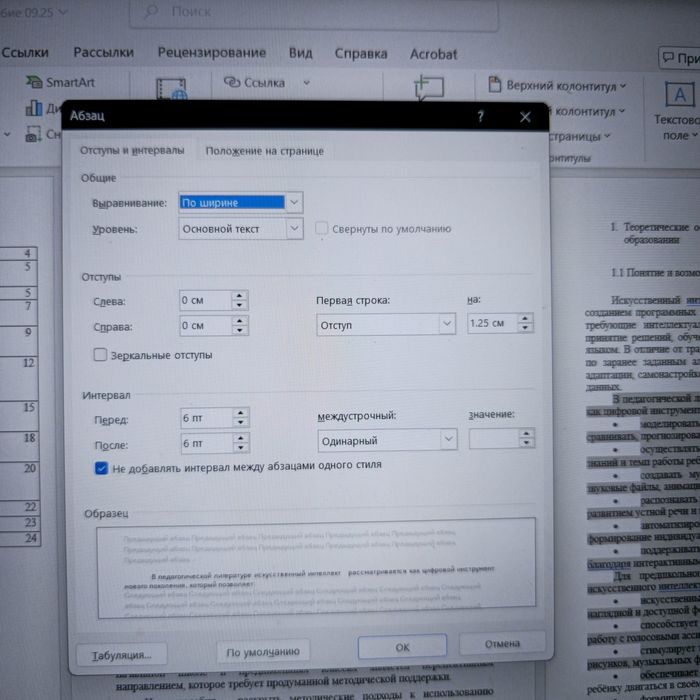
Task: Insert a comment using the comment bubble icon
Action: point(429,87)
